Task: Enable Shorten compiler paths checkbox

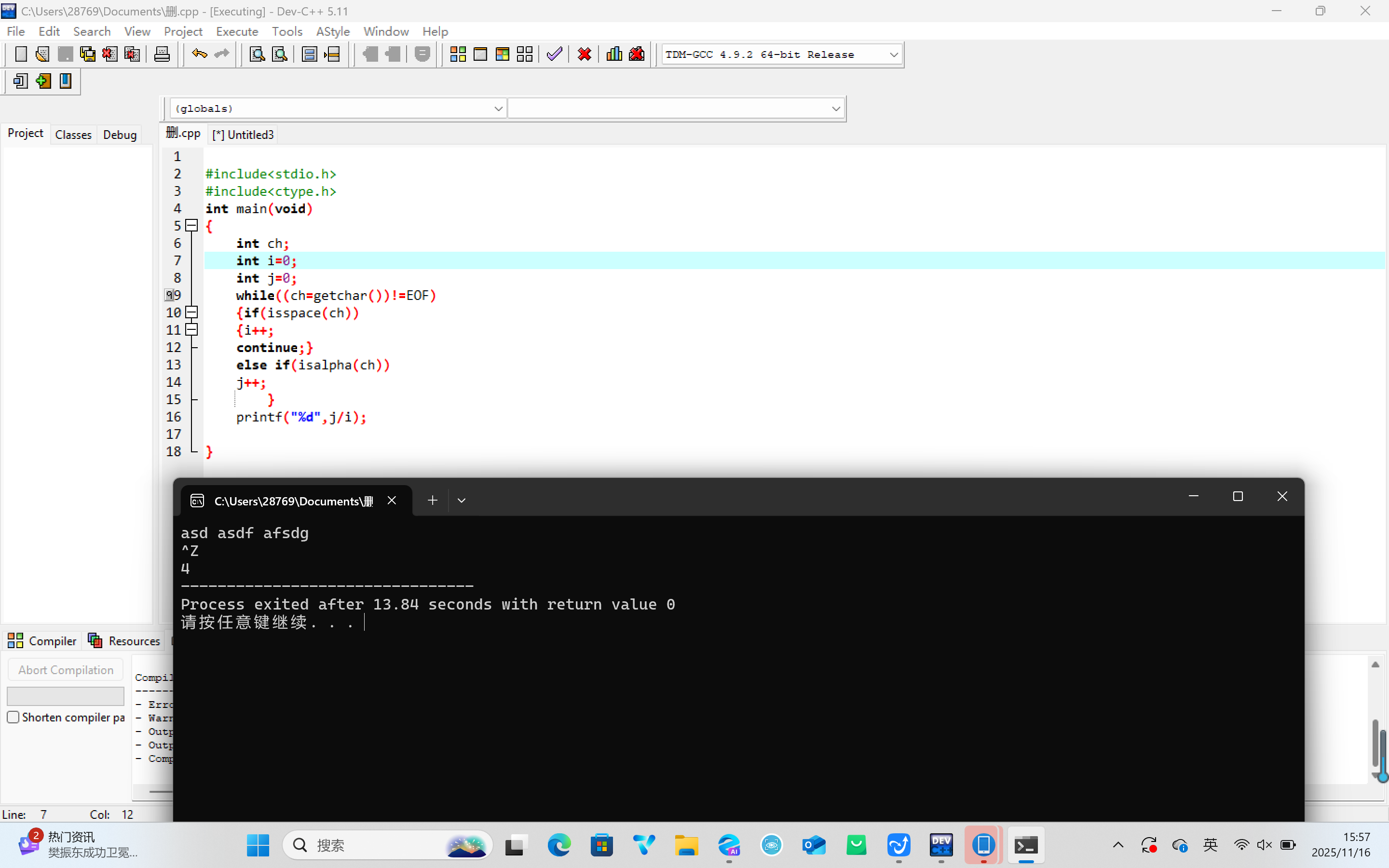Action: (x=13, y=717)
